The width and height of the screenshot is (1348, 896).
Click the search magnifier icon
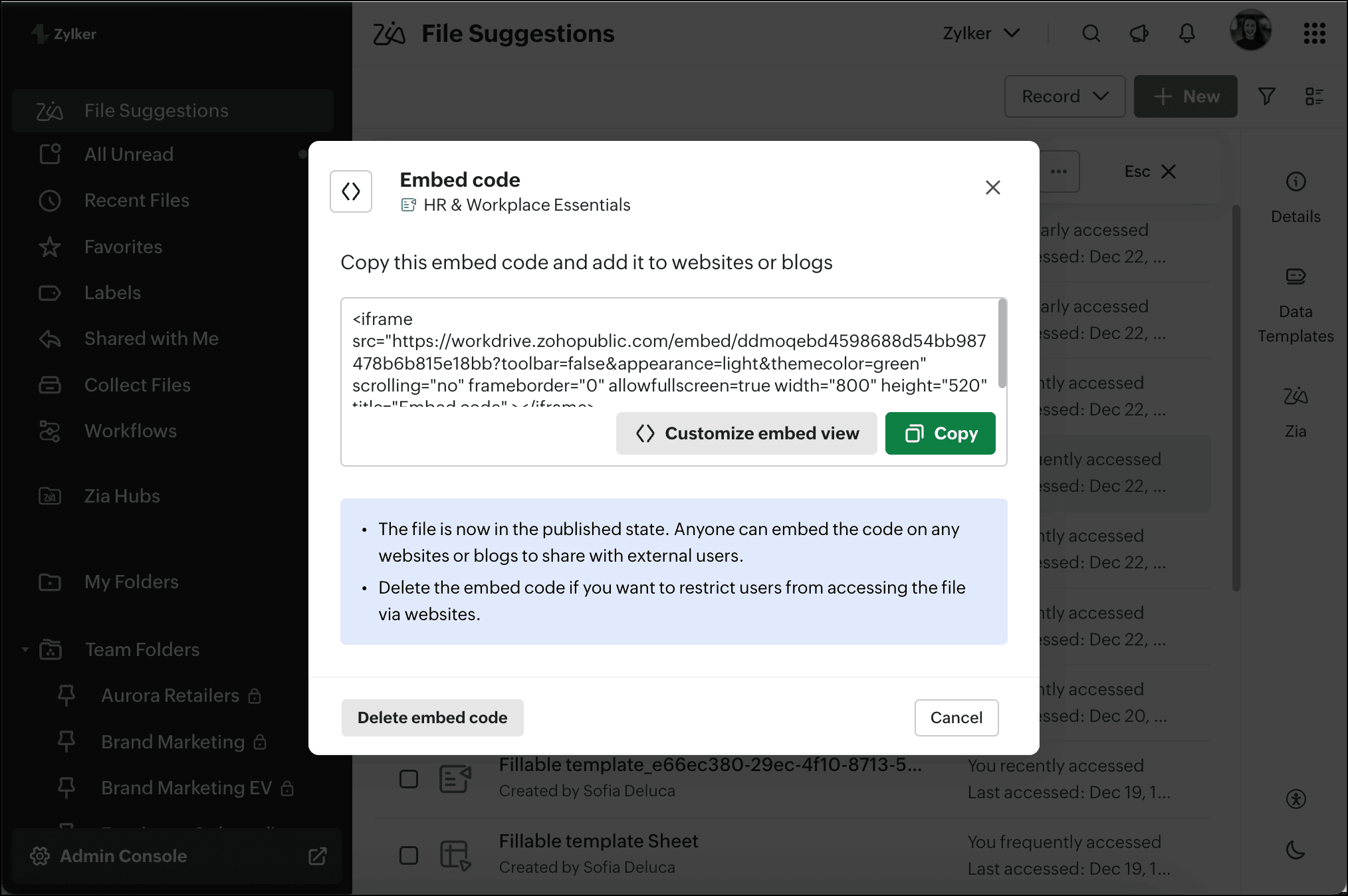(1091, 33)
